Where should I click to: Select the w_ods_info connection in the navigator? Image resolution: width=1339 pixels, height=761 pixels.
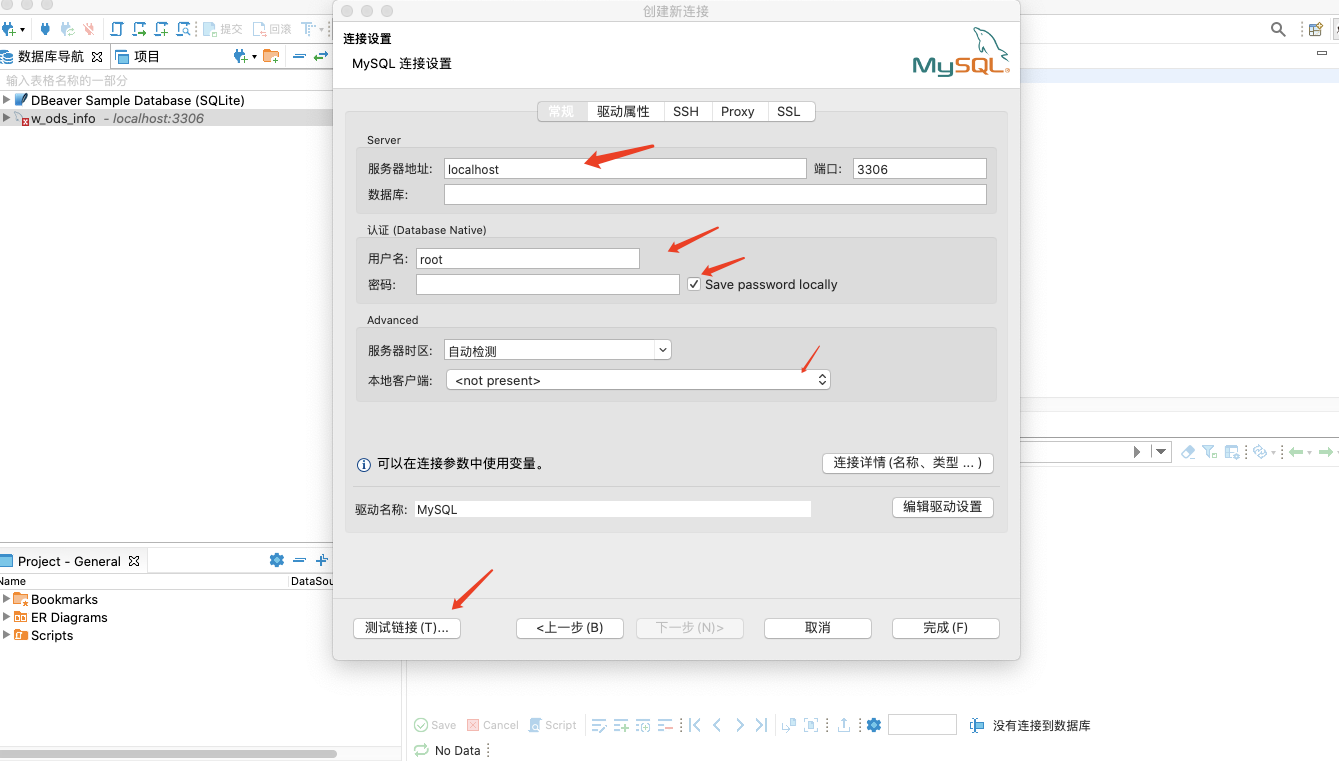63,117
